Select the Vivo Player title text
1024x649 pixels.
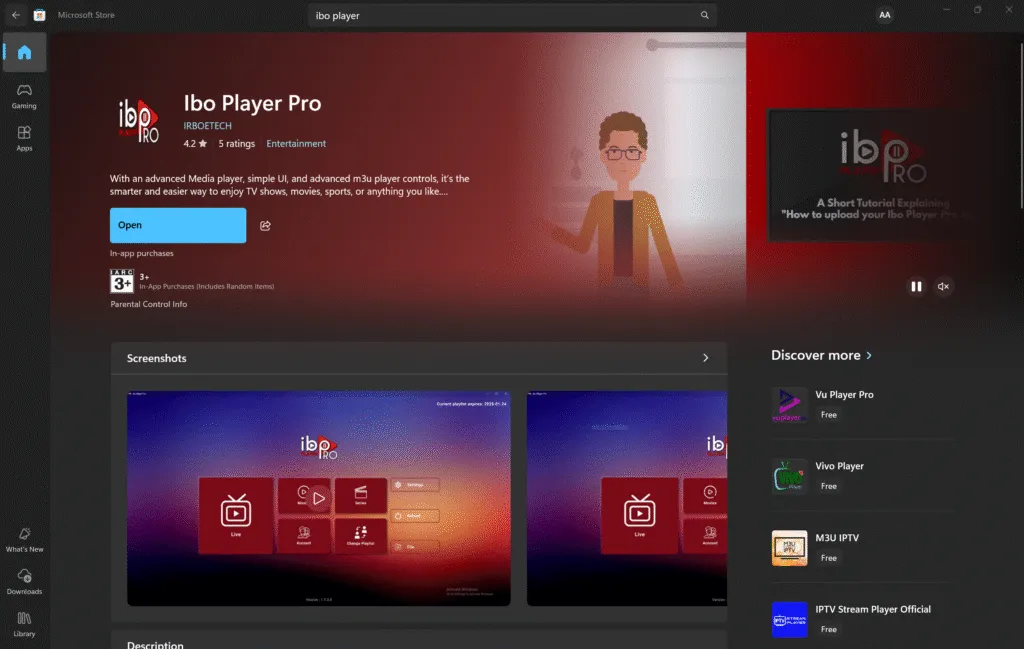pos(839,466)
